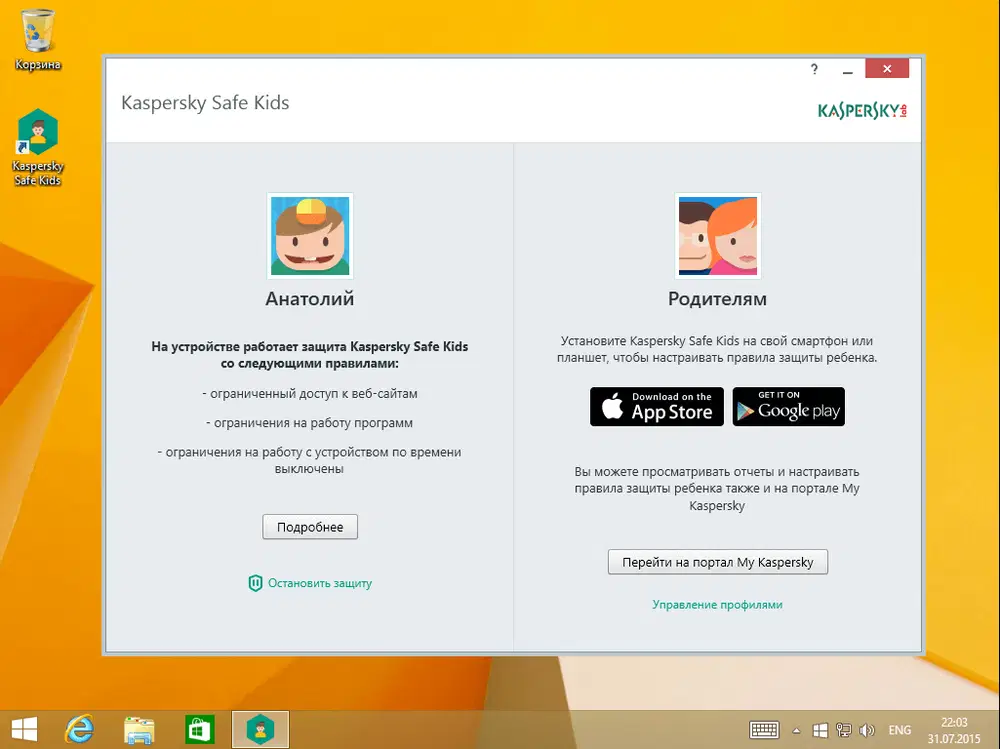Screen dimensions: 1000x749
Task: Open the clock showing 22:03
Action: (954, 730)
